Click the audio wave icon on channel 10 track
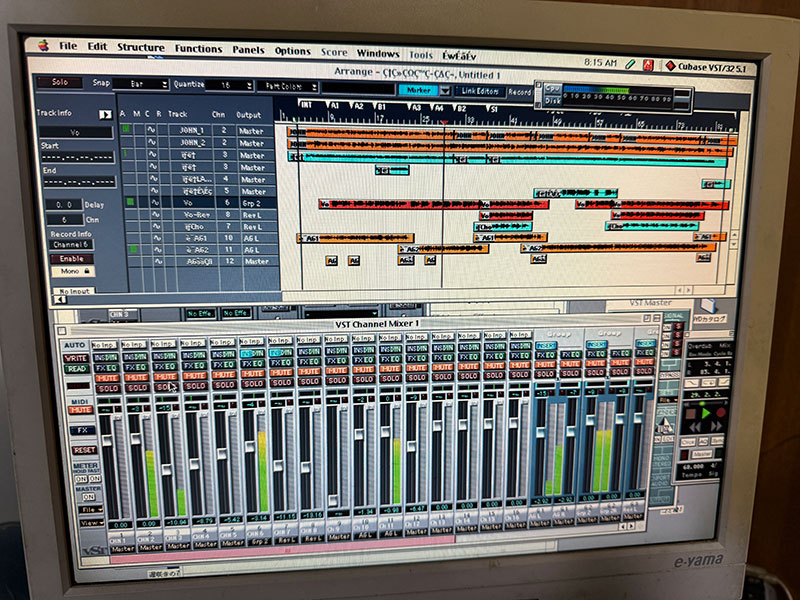Image resolution: width=800 pixels, height=600 pixels. coord(157,238)
